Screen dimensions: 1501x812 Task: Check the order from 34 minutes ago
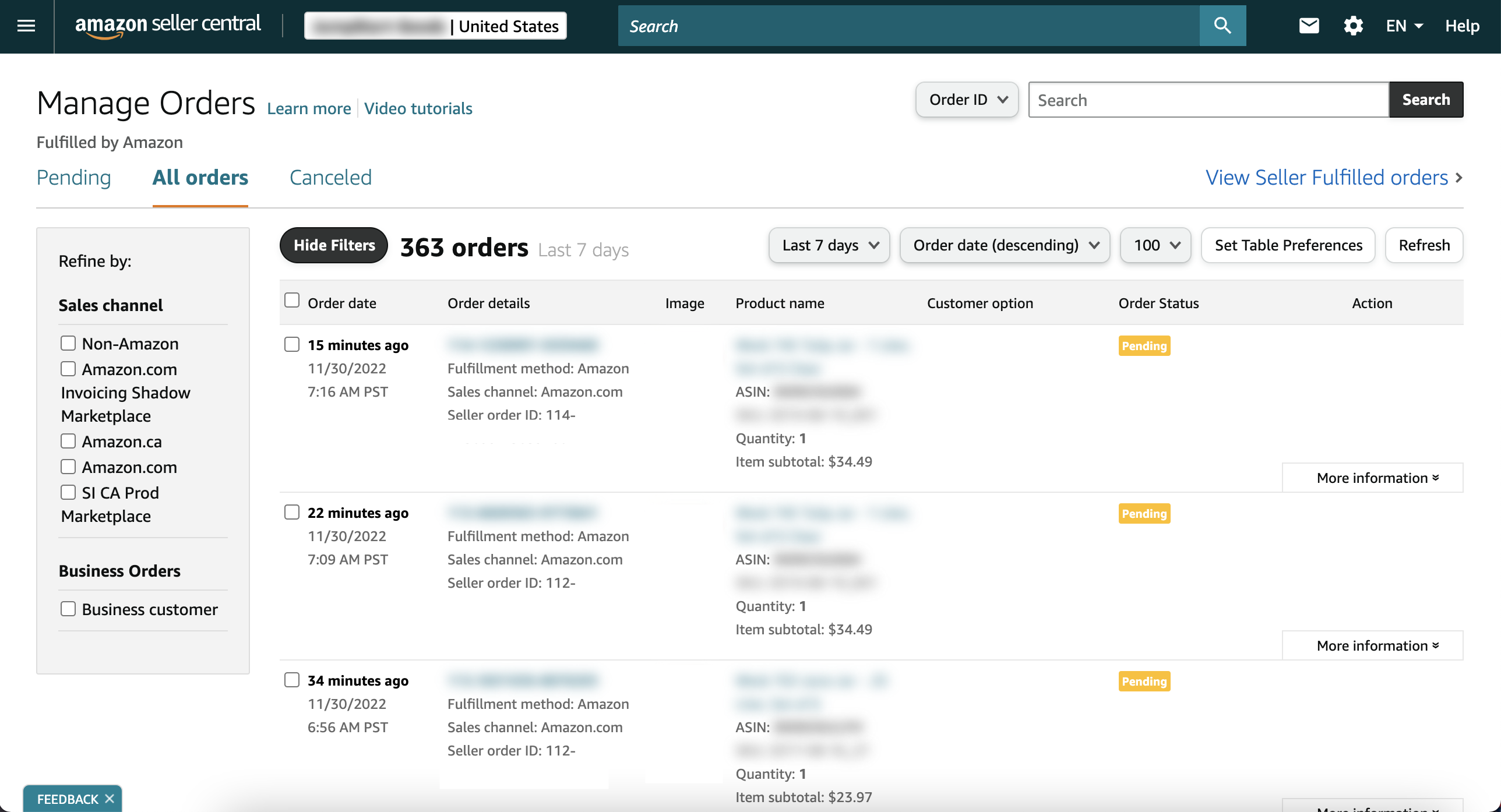pyautogui.click(x=292, y=680)
